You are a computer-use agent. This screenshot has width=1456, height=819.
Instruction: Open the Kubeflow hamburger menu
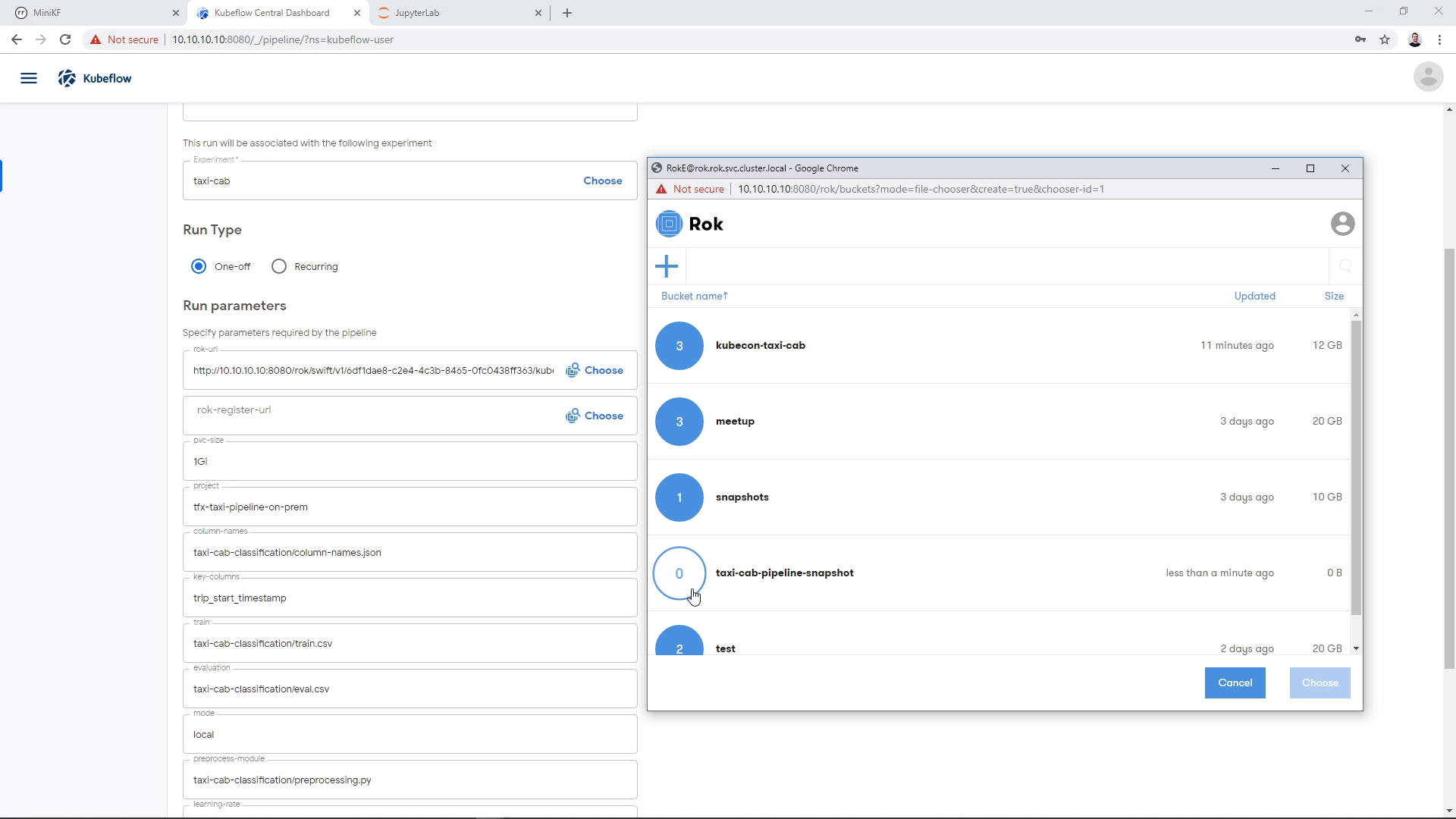tap(29, 78)
